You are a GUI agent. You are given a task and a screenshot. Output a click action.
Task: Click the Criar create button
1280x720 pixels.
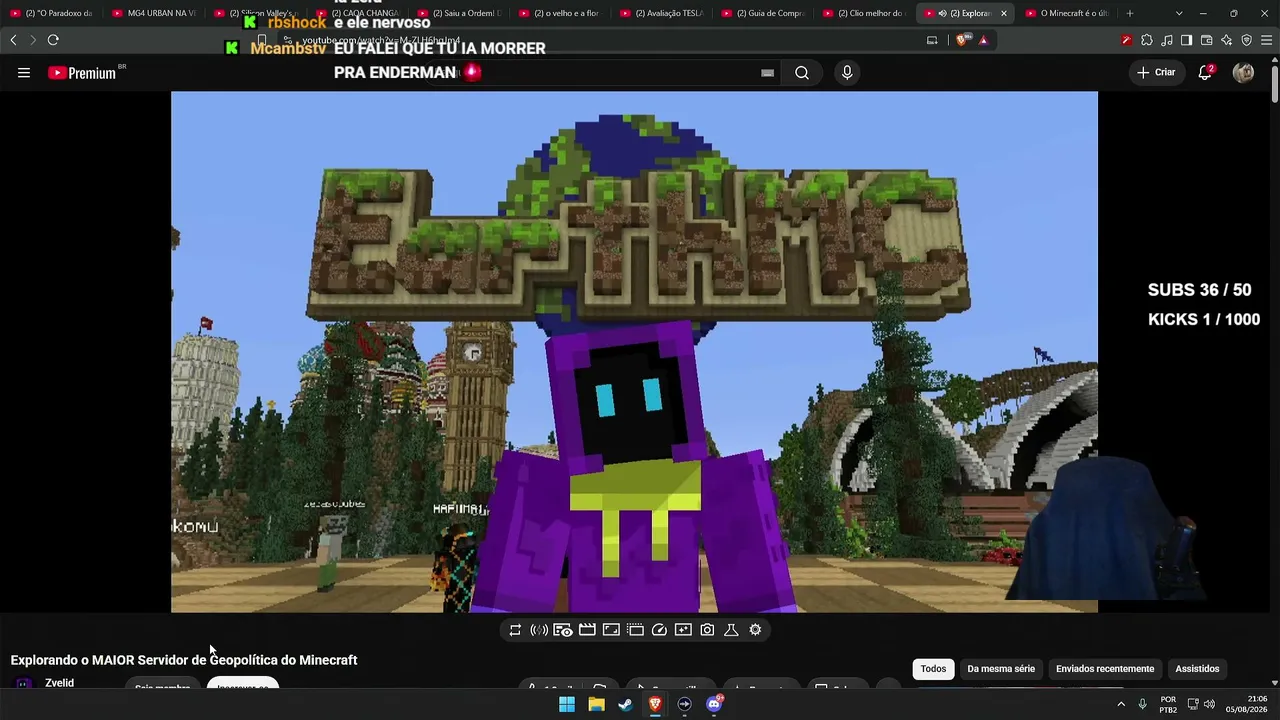1156,72
